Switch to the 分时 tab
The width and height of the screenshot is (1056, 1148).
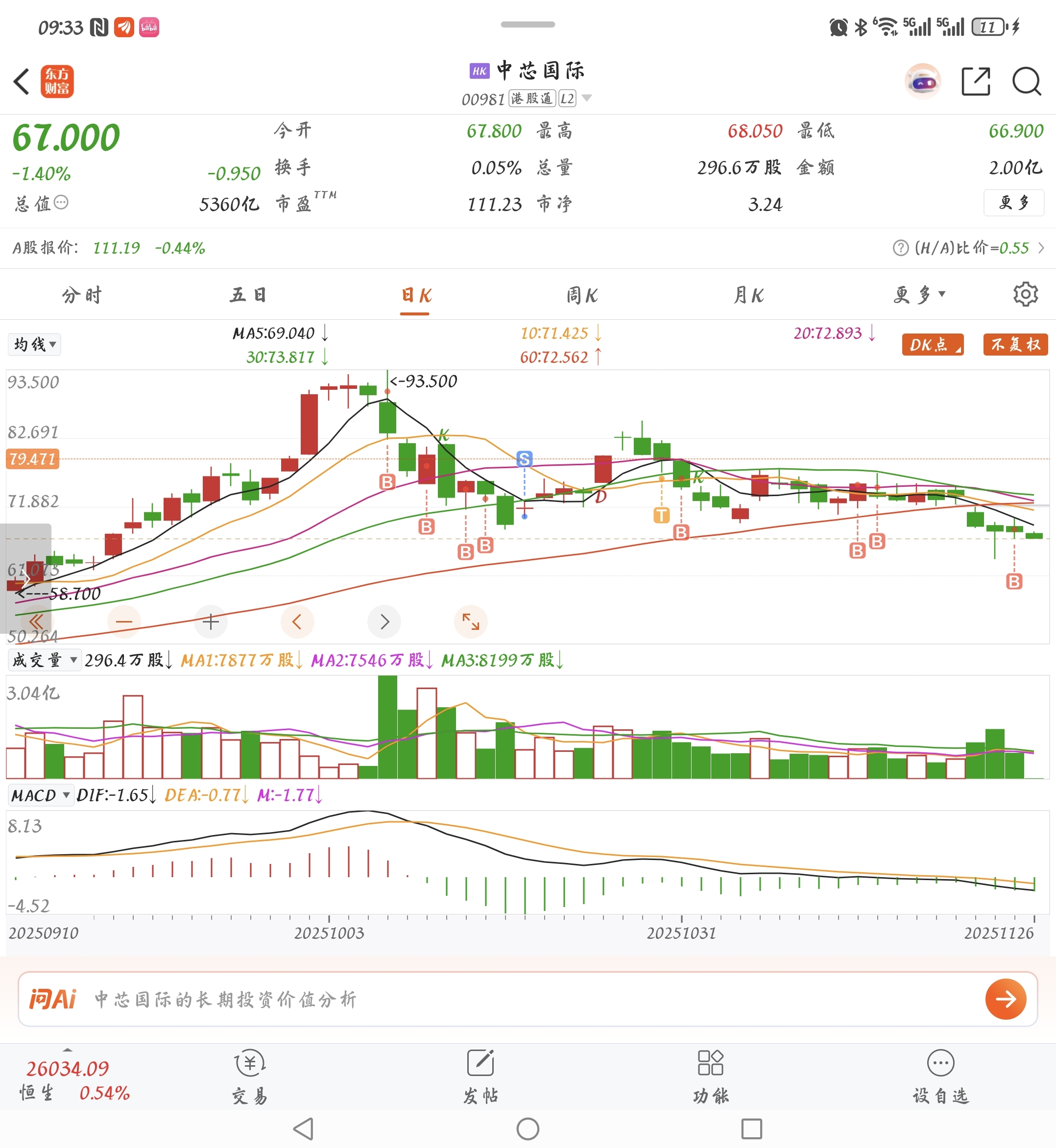(x=82, y=295)
